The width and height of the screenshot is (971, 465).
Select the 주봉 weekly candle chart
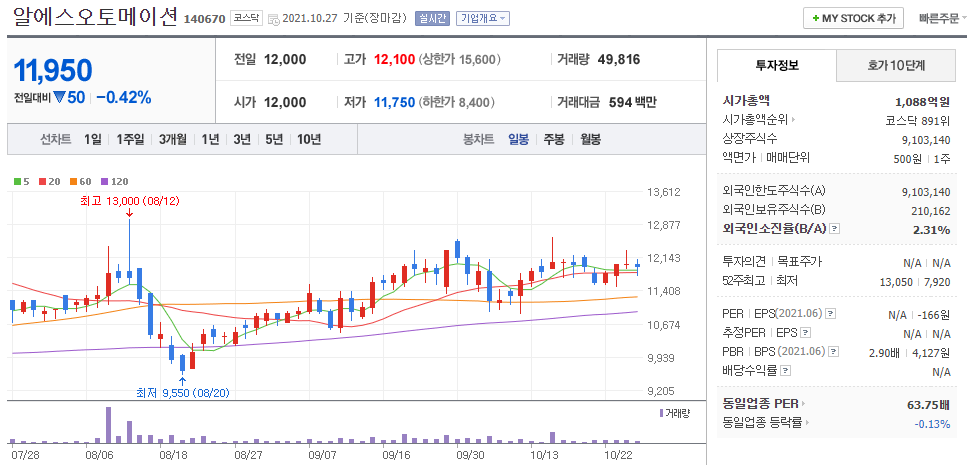pyautogui.click(x=554, y=139)
